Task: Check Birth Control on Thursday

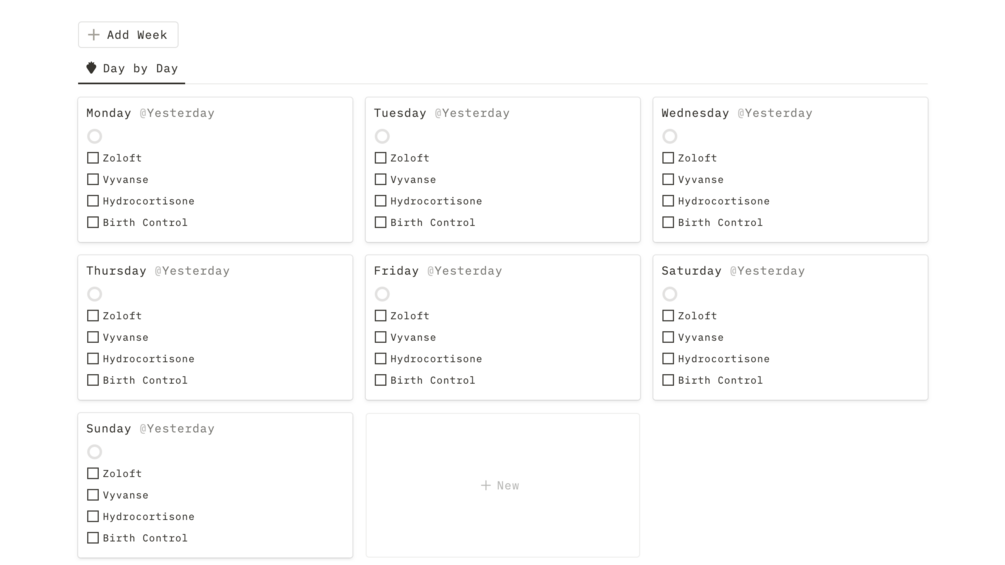Action: [93, 380]
